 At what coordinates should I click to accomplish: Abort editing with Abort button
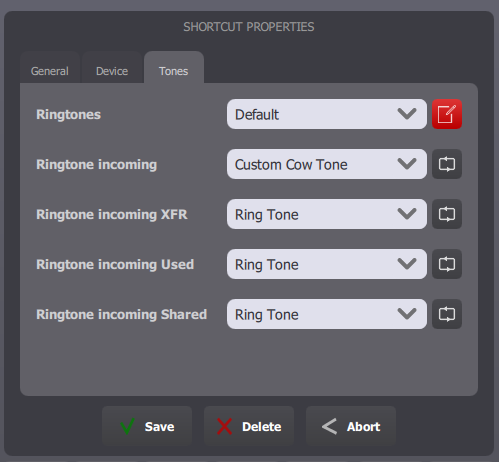click(x=351, y=426)
